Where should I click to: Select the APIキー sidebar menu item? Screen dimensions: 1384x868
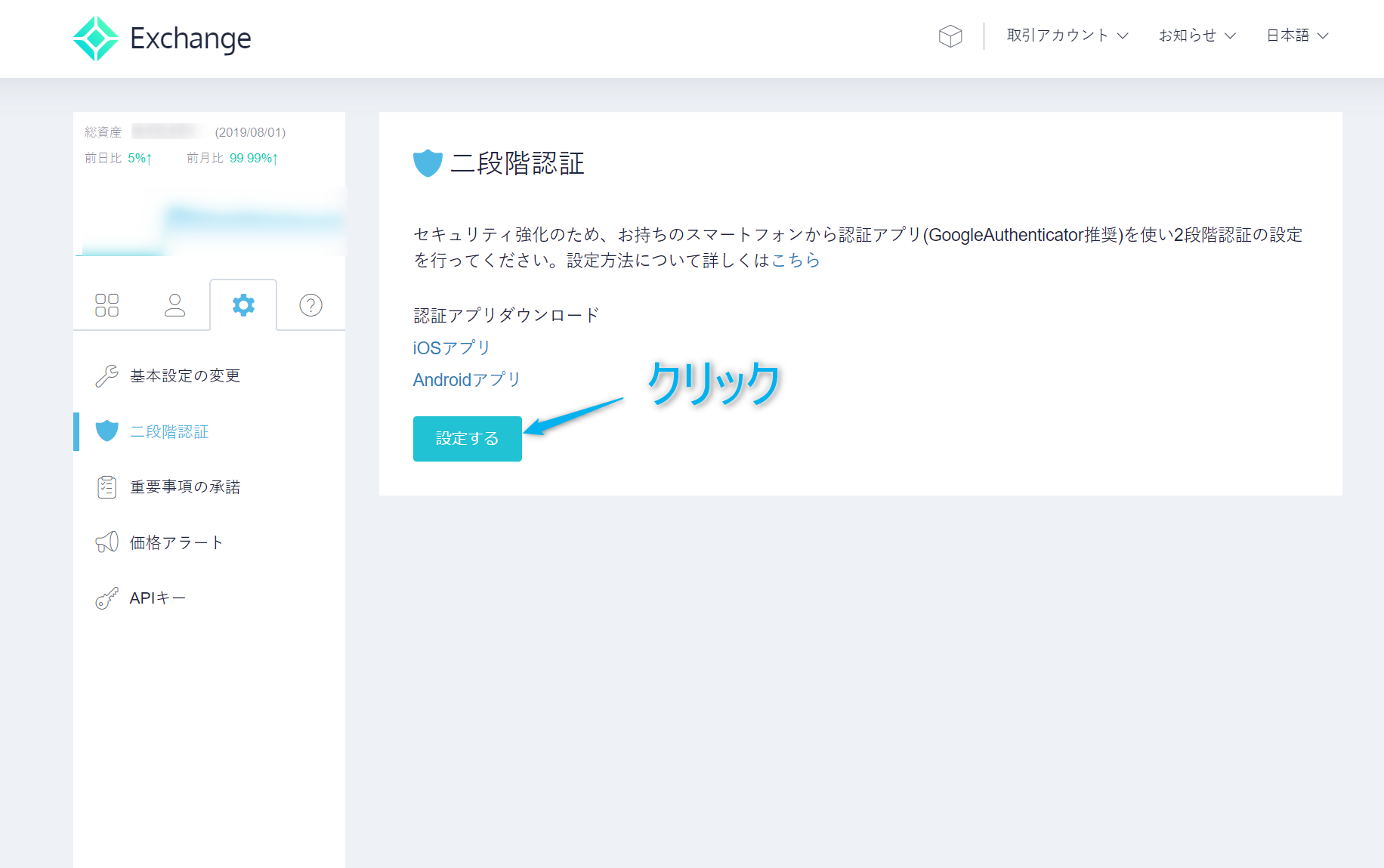tap(156, 598)
